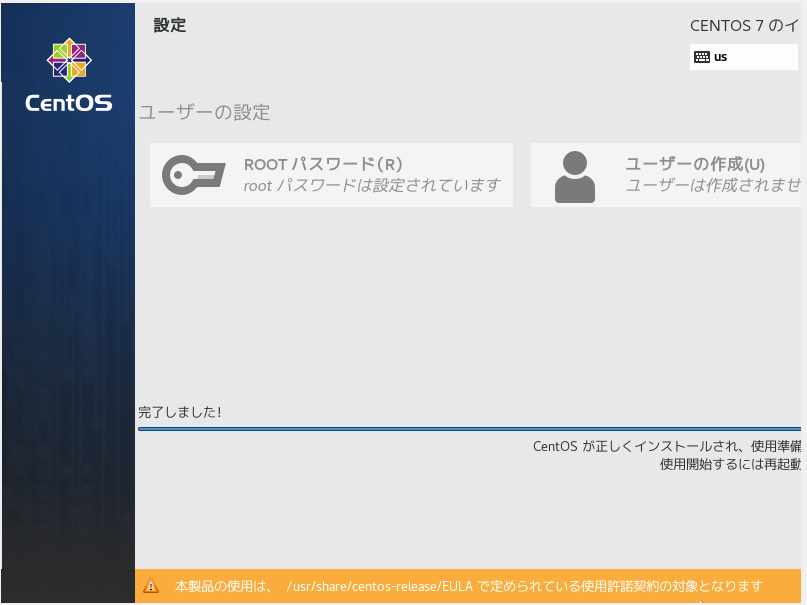807x605 pixels.
Task: Open ユーザーの作成(U) setting
Action: pyautogui.click(x=665, y=175)
